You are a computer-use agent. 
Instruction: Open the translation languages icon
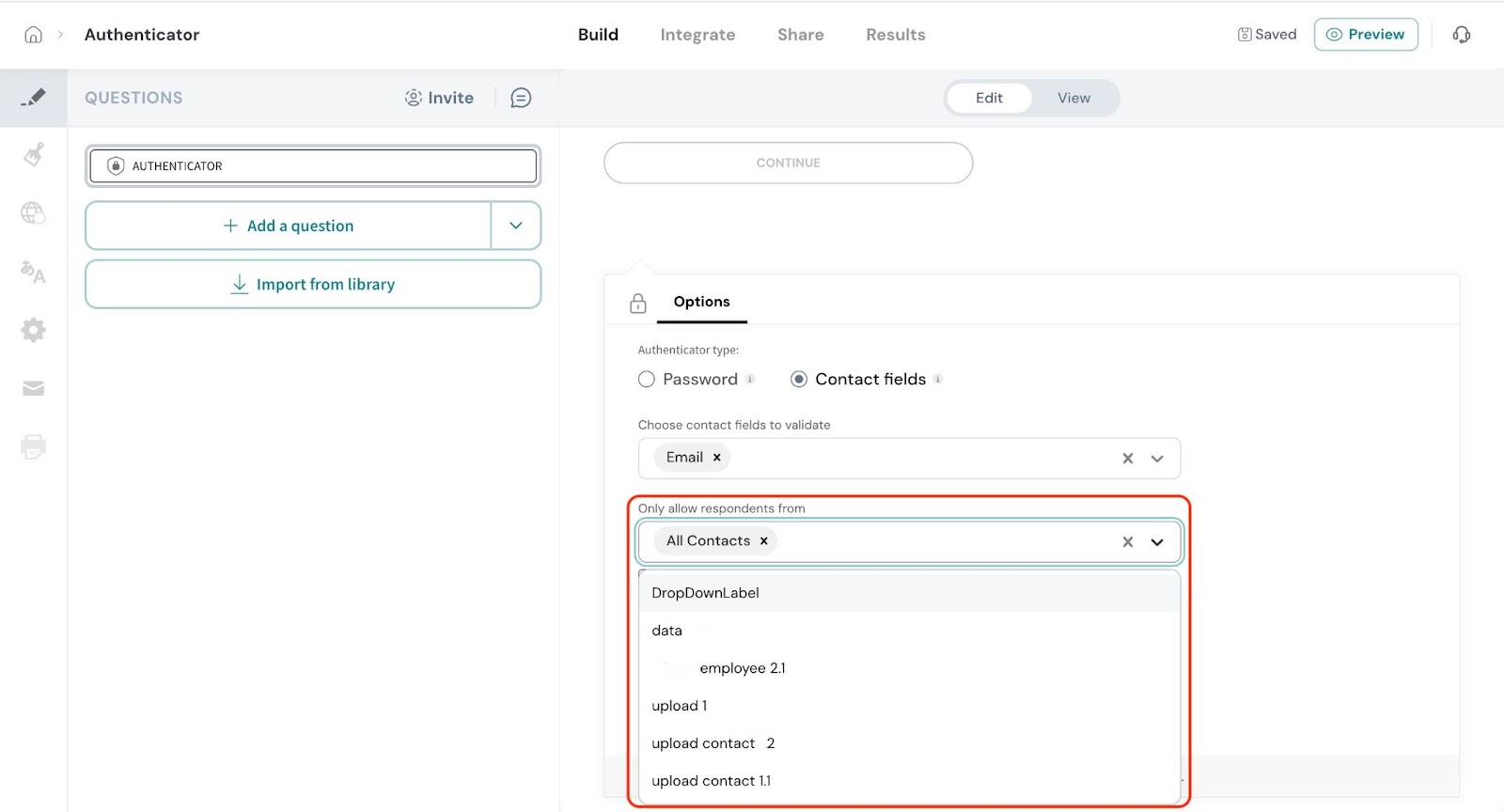tap(33, 273)
